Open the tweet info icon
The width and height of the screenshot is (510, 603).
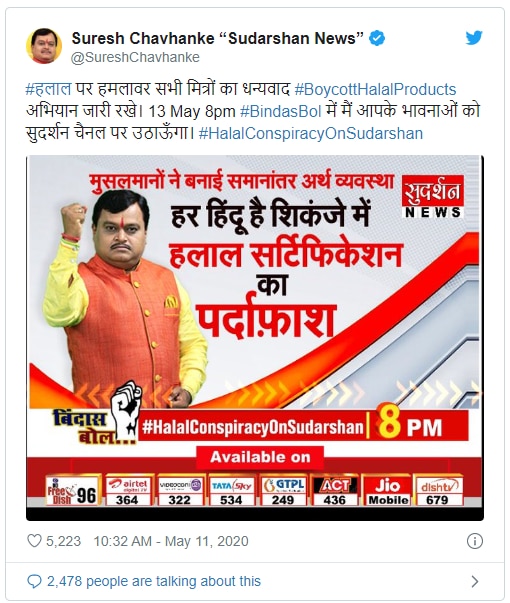click(x=475, y=541)
